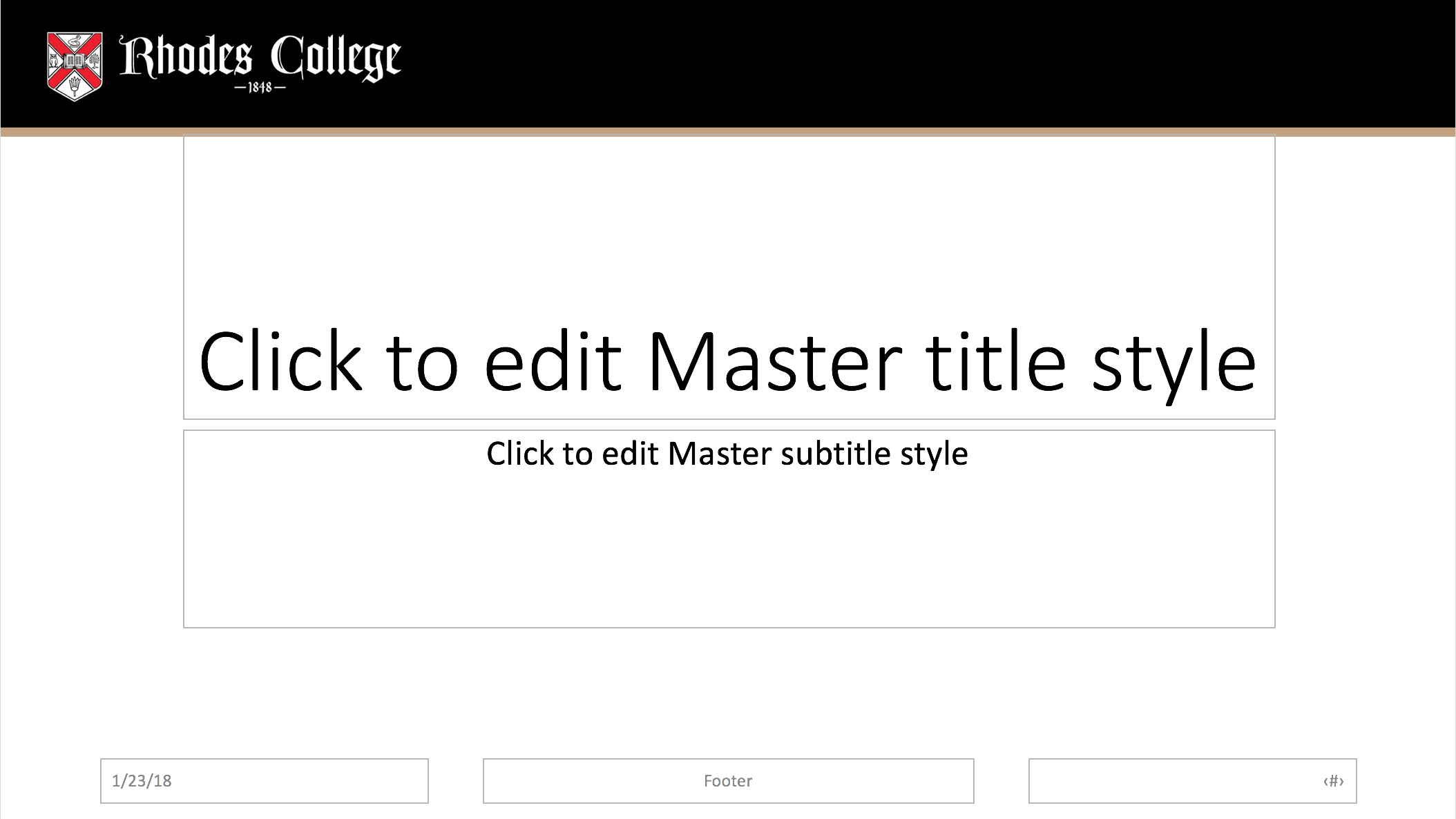Click empty lower area of subtitle placeholder

pyautogui.click(x=729, y=552)
